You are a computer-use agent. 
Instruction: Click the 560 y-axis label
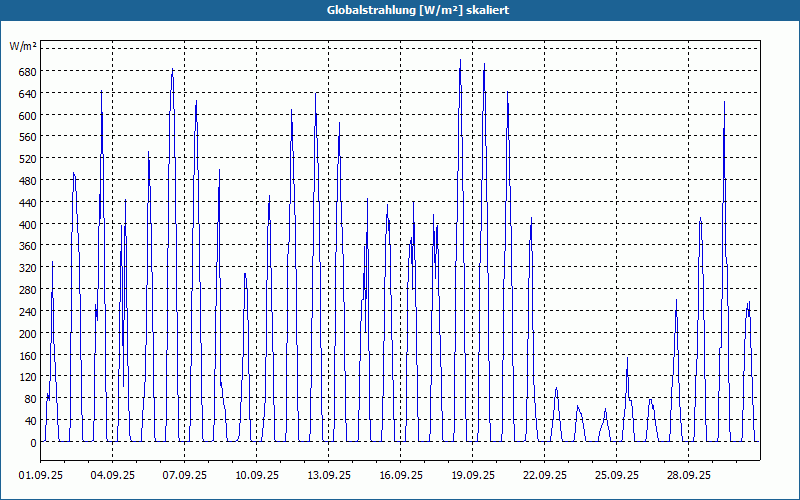point(28,137)
